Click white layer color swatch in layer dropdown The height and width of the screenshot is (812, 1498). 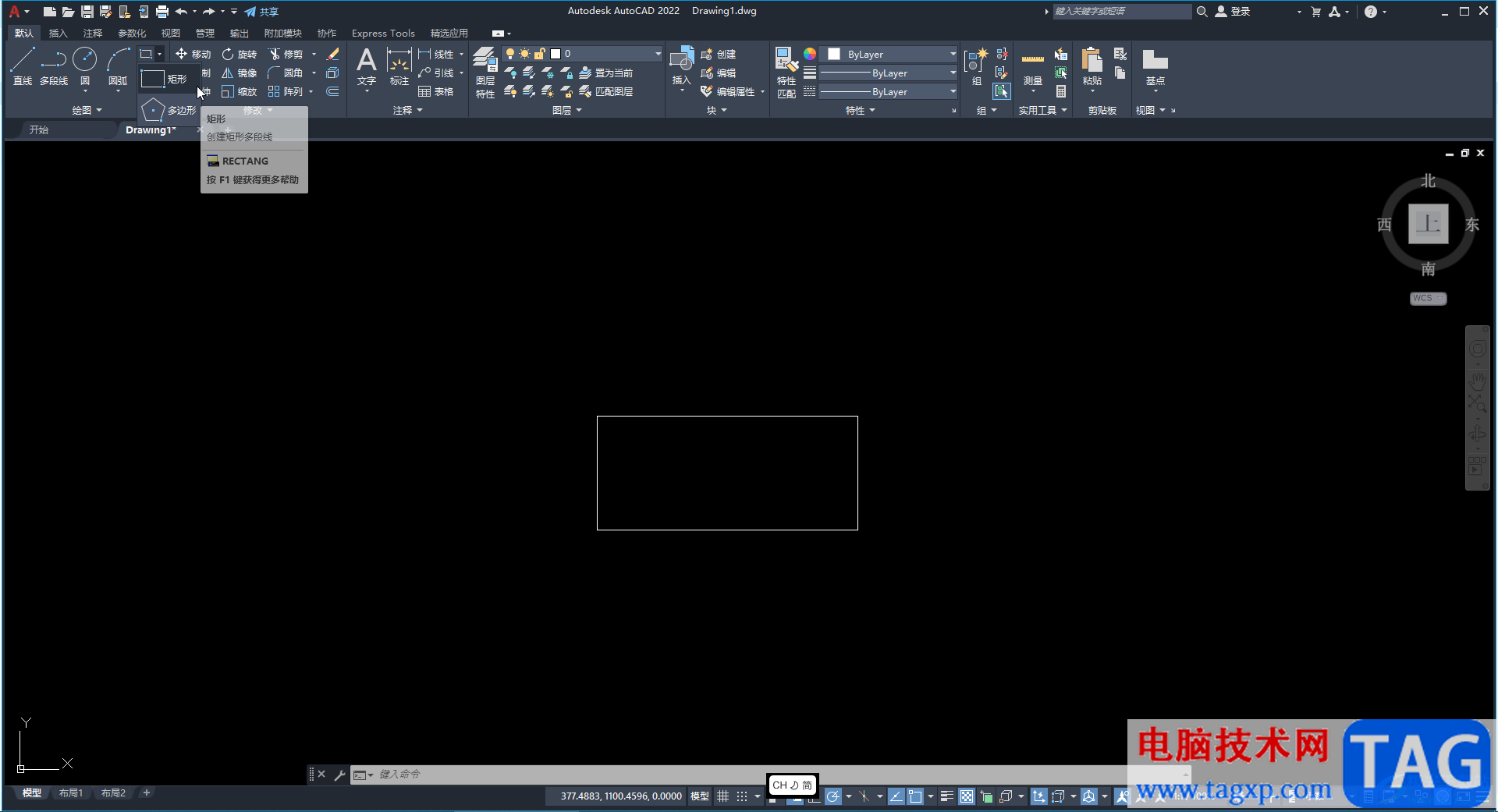coord(556,54)
